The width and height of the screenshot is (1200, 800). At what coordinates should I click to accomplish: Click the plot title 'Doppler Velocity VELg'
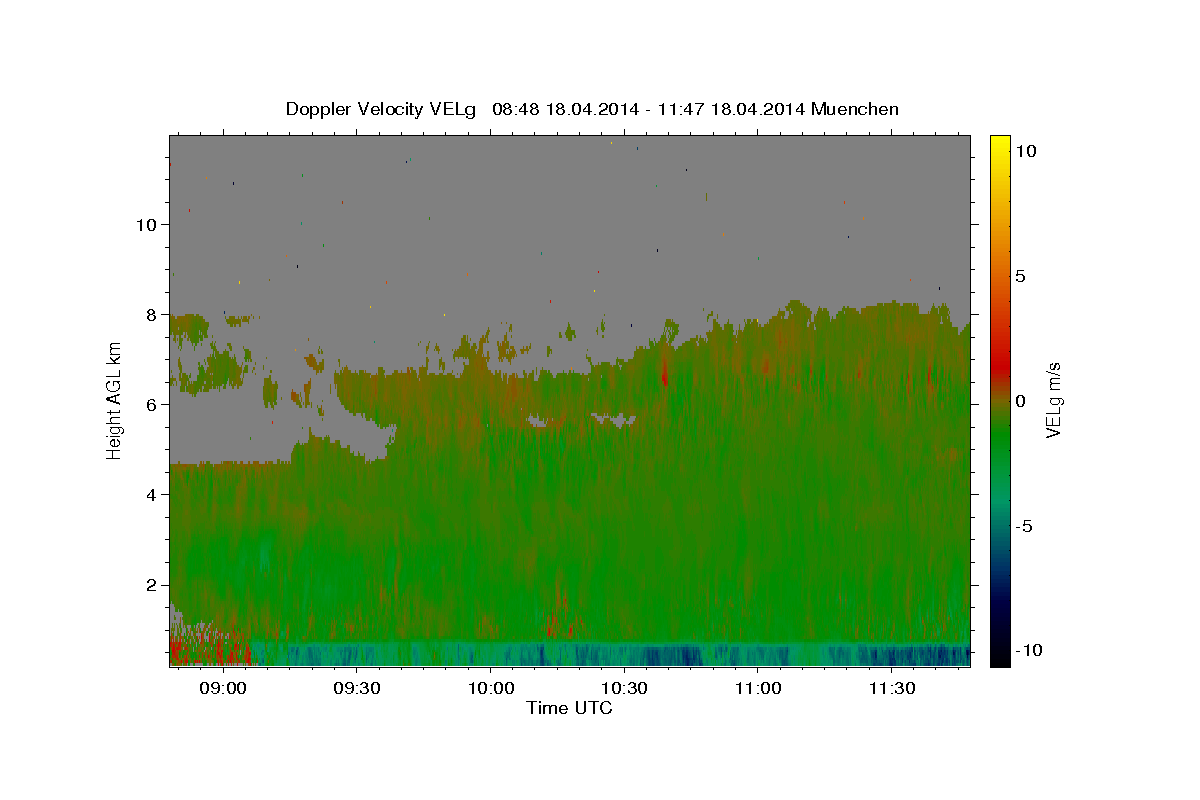point(381,109)
